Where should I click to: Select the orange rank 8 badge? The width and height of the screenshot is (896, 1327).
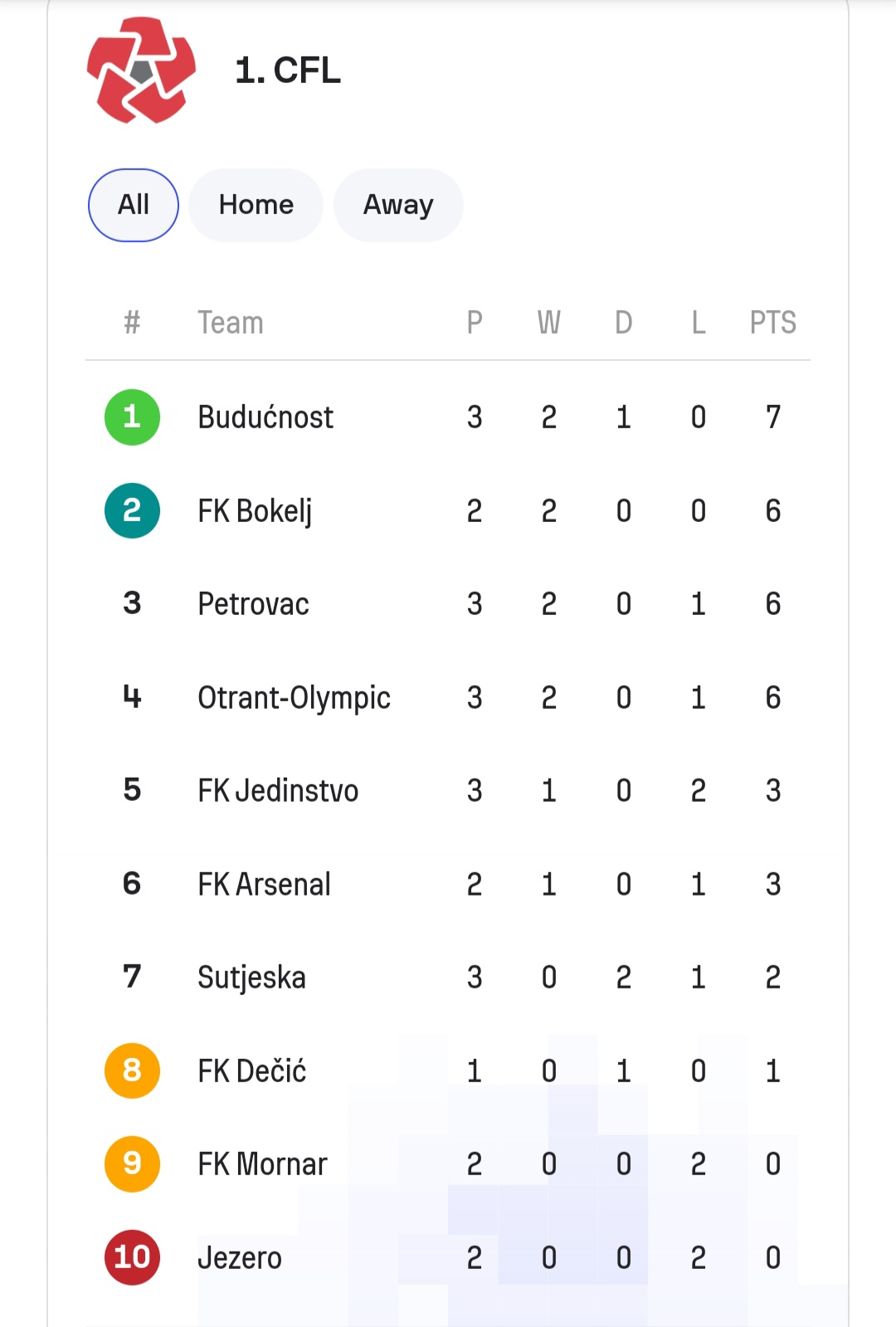[x=132, y=1071]
